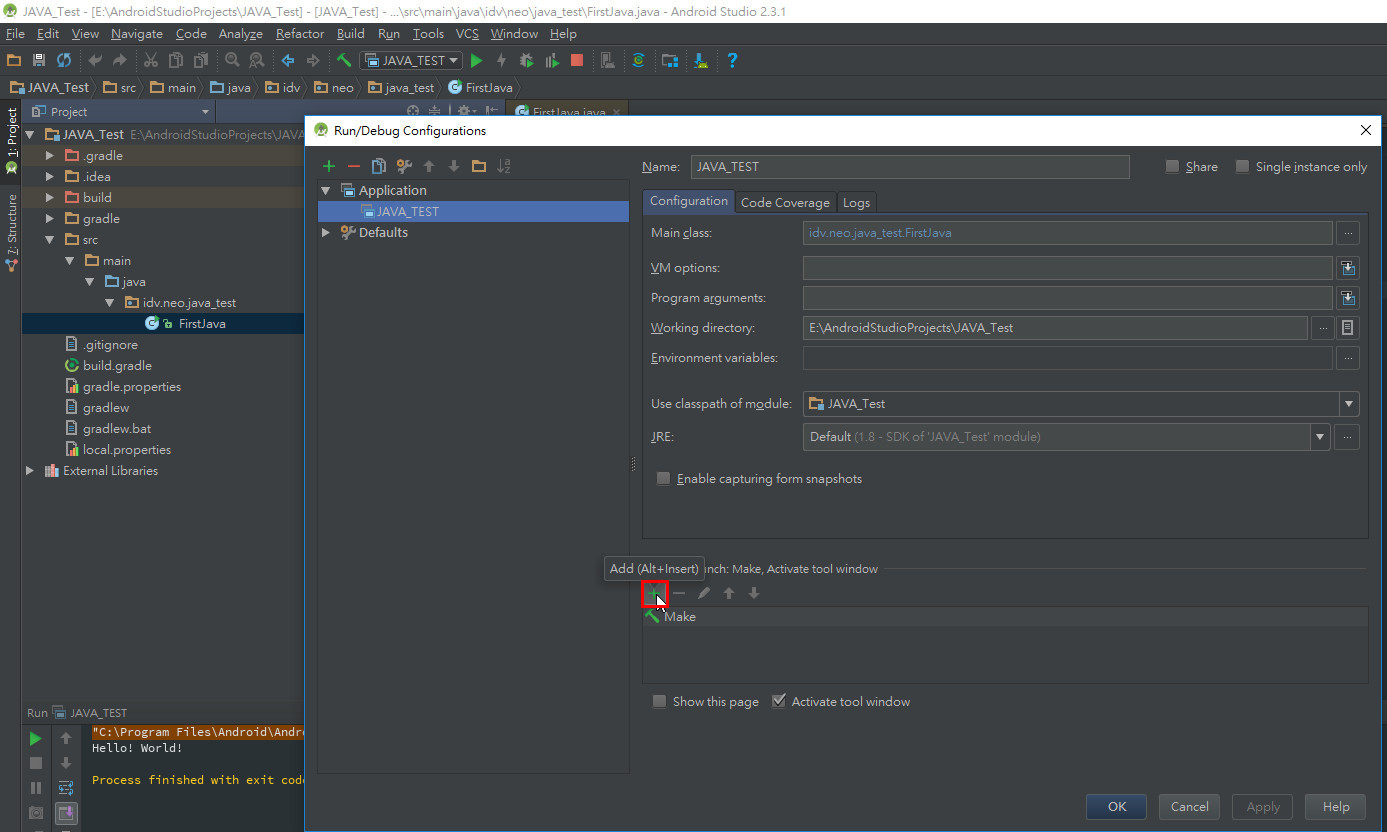Open JAVA_TEST run configuration dropdown in toolbar

[x=411, y=60]
